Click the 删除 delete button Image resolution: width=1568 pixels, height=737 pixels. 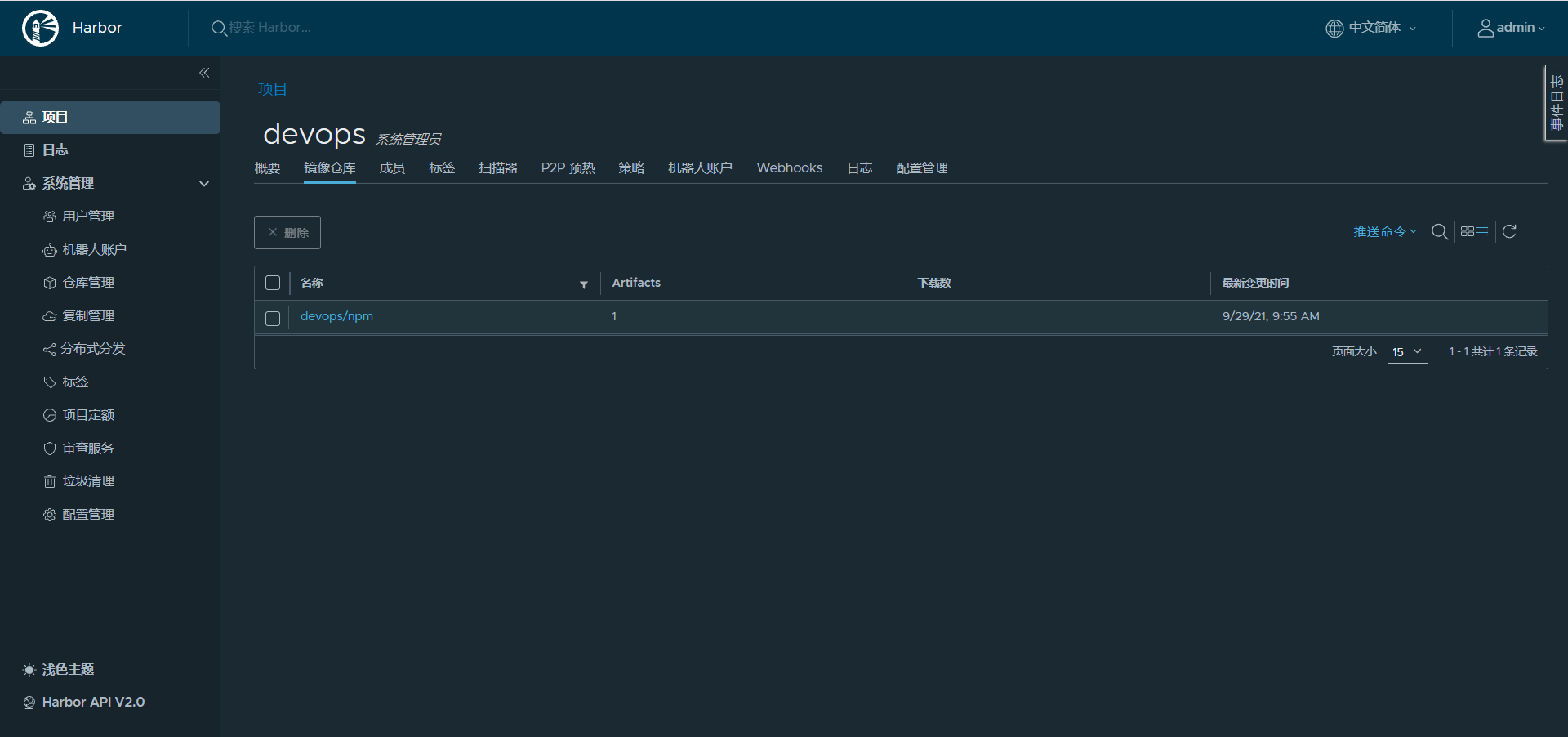287,233
